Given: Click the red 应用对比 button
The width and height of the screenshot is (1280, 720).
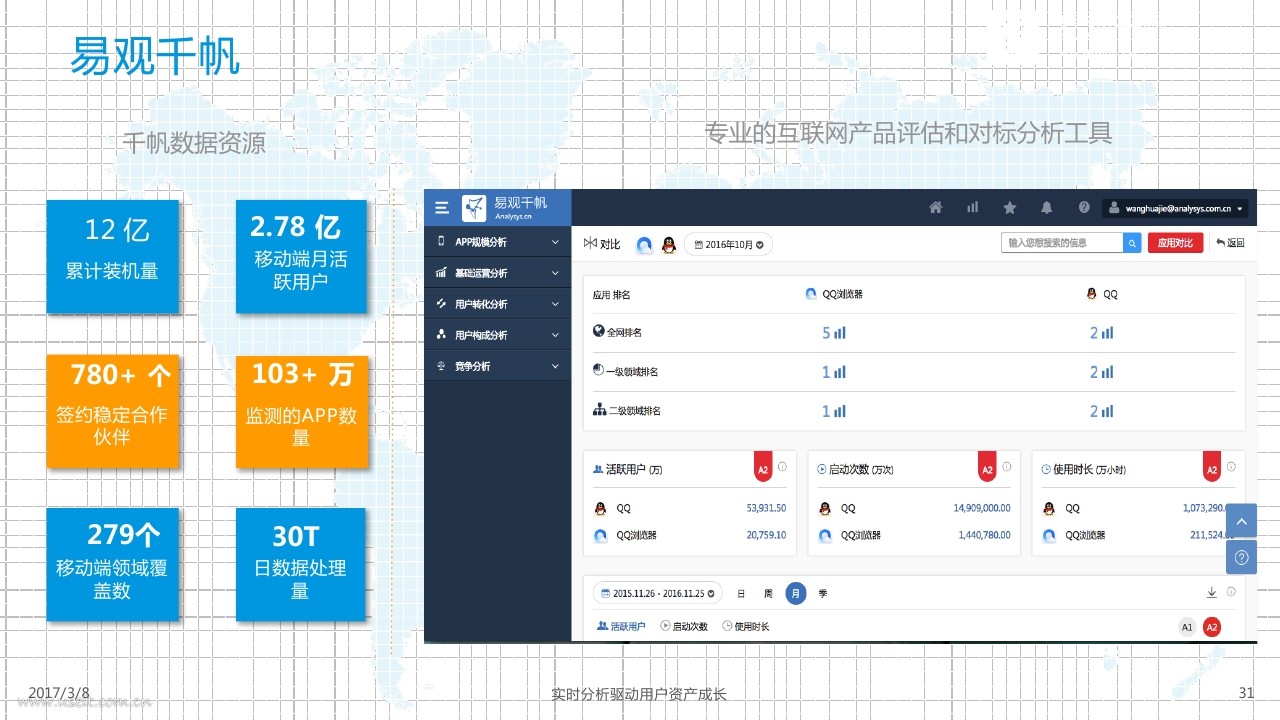Looking at the screenshot, I should tap(1175, 243).
